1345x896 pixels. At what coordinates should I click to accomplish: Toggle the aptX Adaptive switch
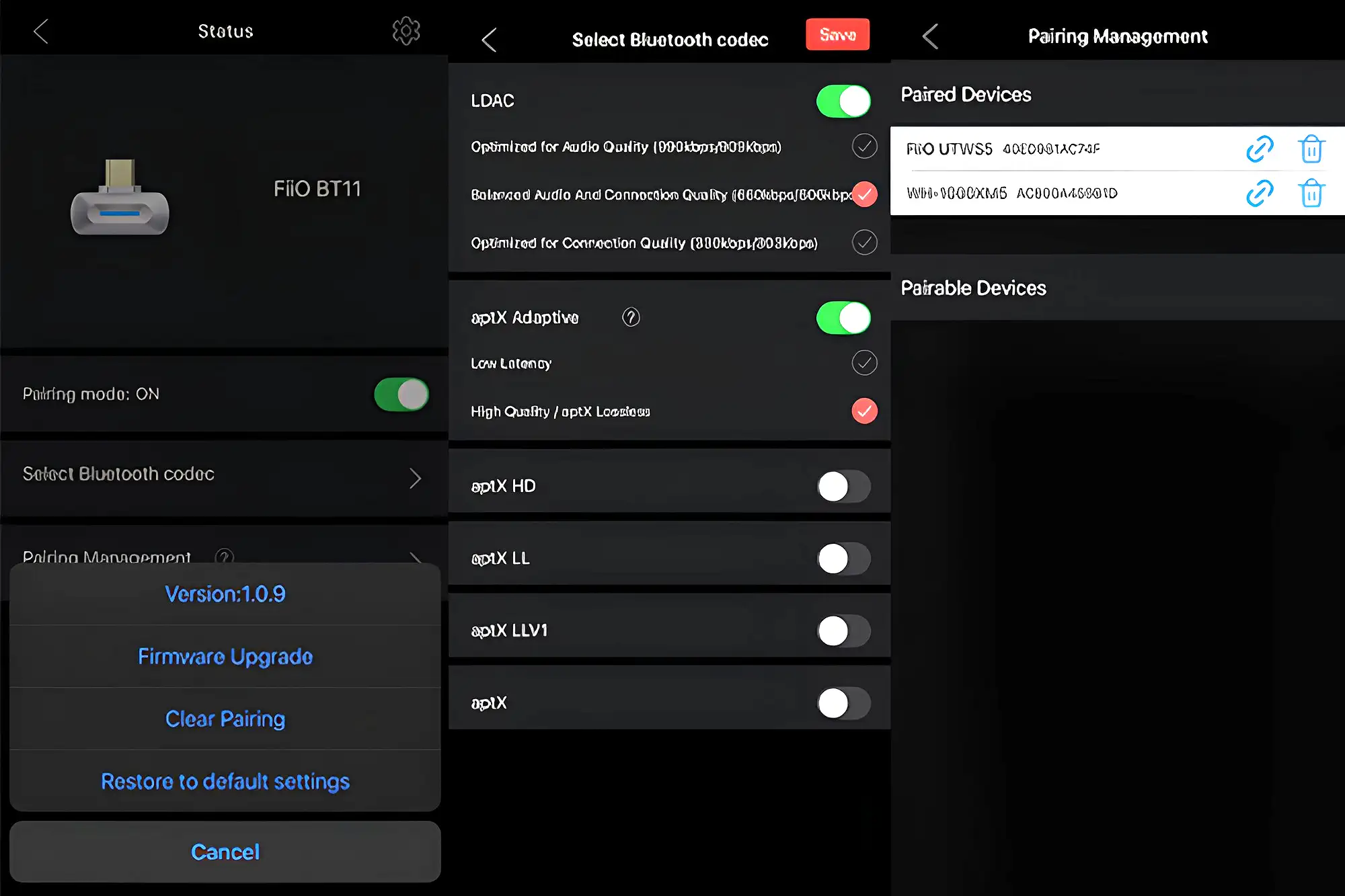tap(843, 318)
